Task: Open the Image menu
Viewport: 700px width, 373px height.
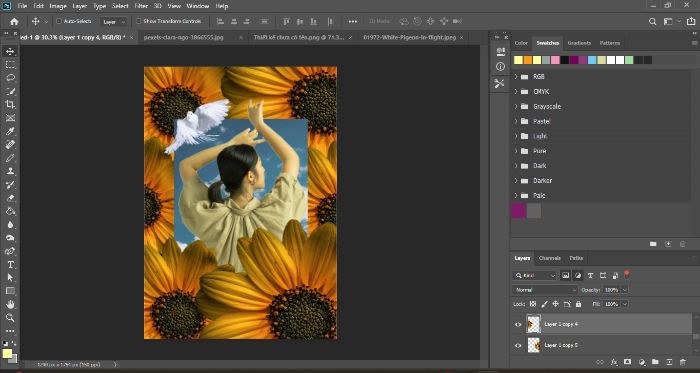Action: point(58,6)
